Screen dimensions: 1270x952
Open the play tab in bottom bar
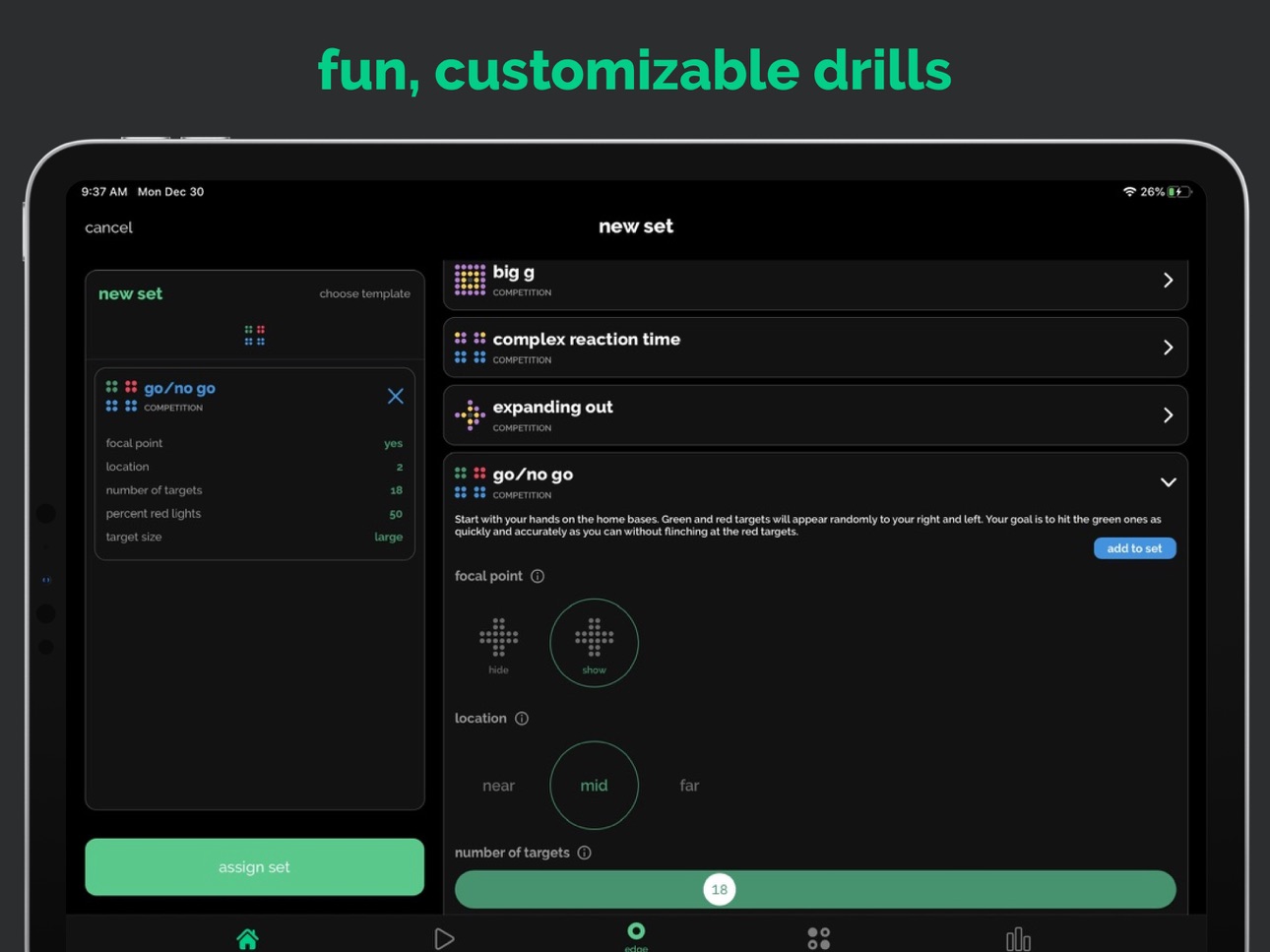pyautogui.click(x=444, y=938)
